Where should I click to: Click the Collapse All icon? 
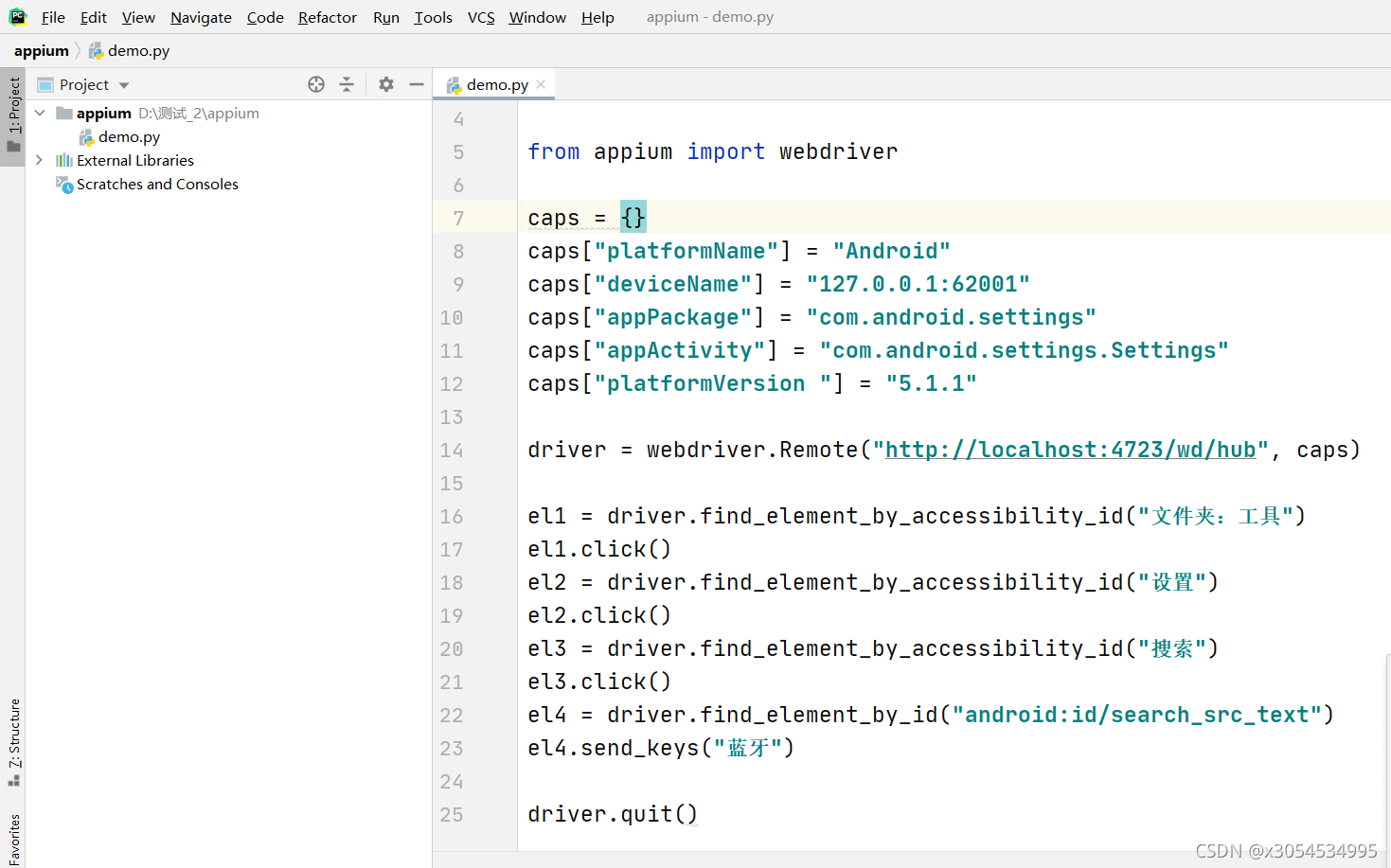347,84
